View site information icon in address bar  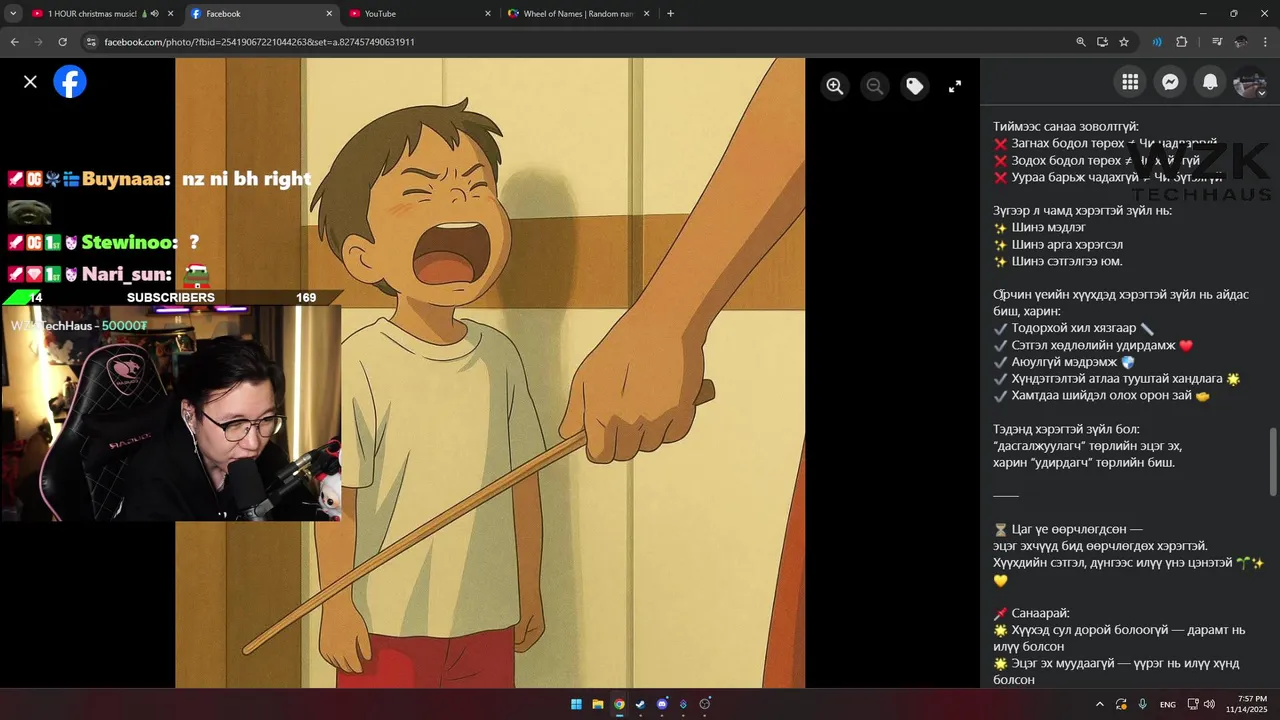coord(91,42)
